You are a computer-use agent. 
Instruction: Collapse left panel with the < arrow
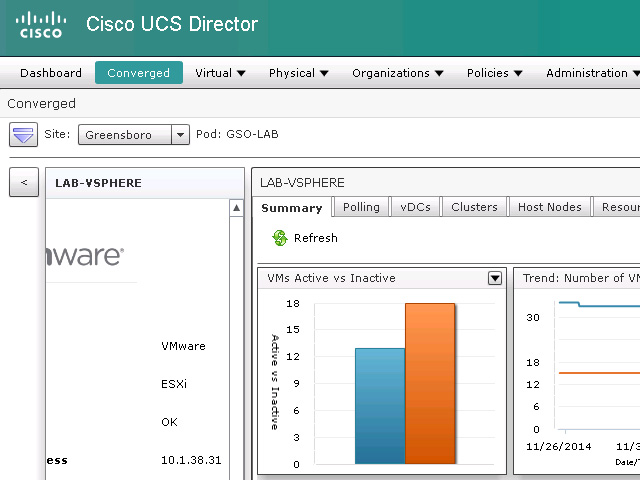pos(24,183)
